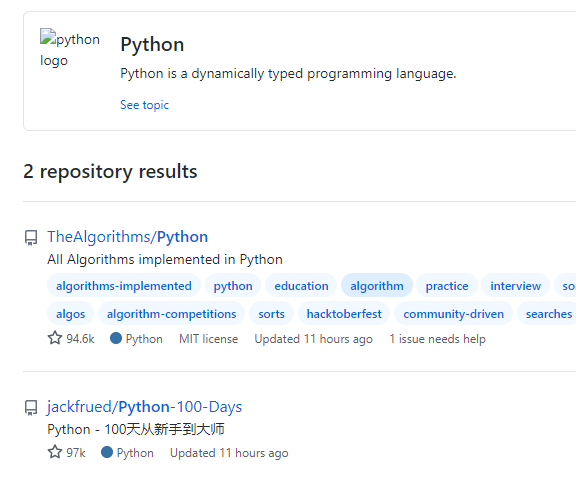Click the 97k star count icon
This screenshot has width=576, height=491.
[x=55, y=452]
